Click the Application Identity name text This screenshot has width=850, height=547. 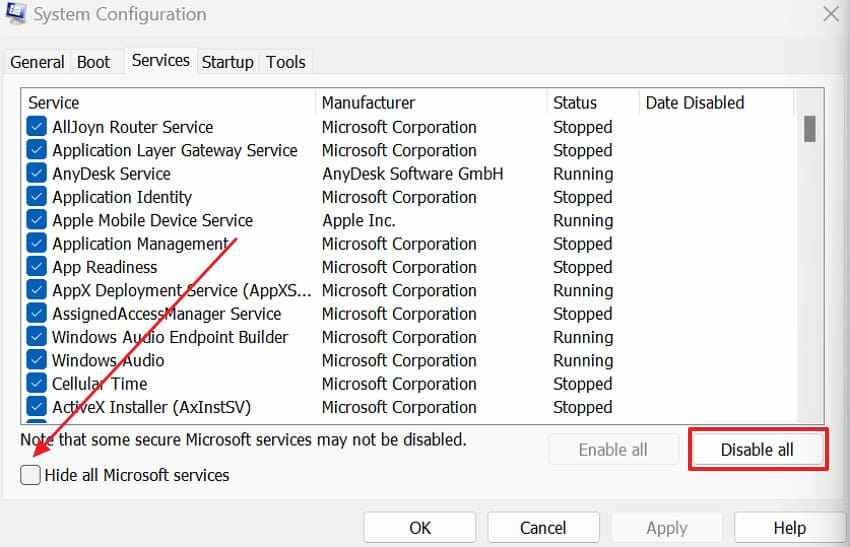[122, 197]
